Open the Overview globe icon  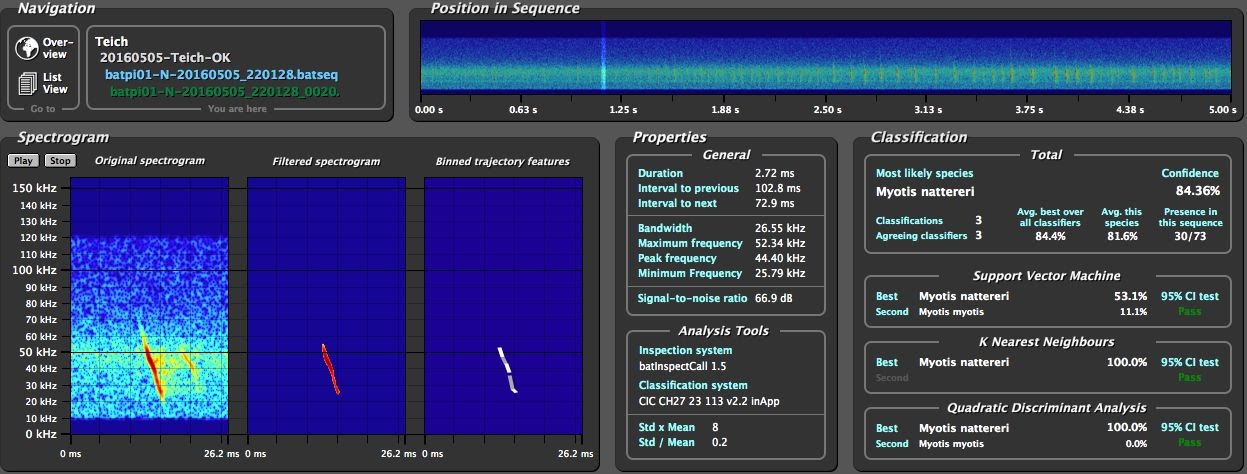pos(27,47)
